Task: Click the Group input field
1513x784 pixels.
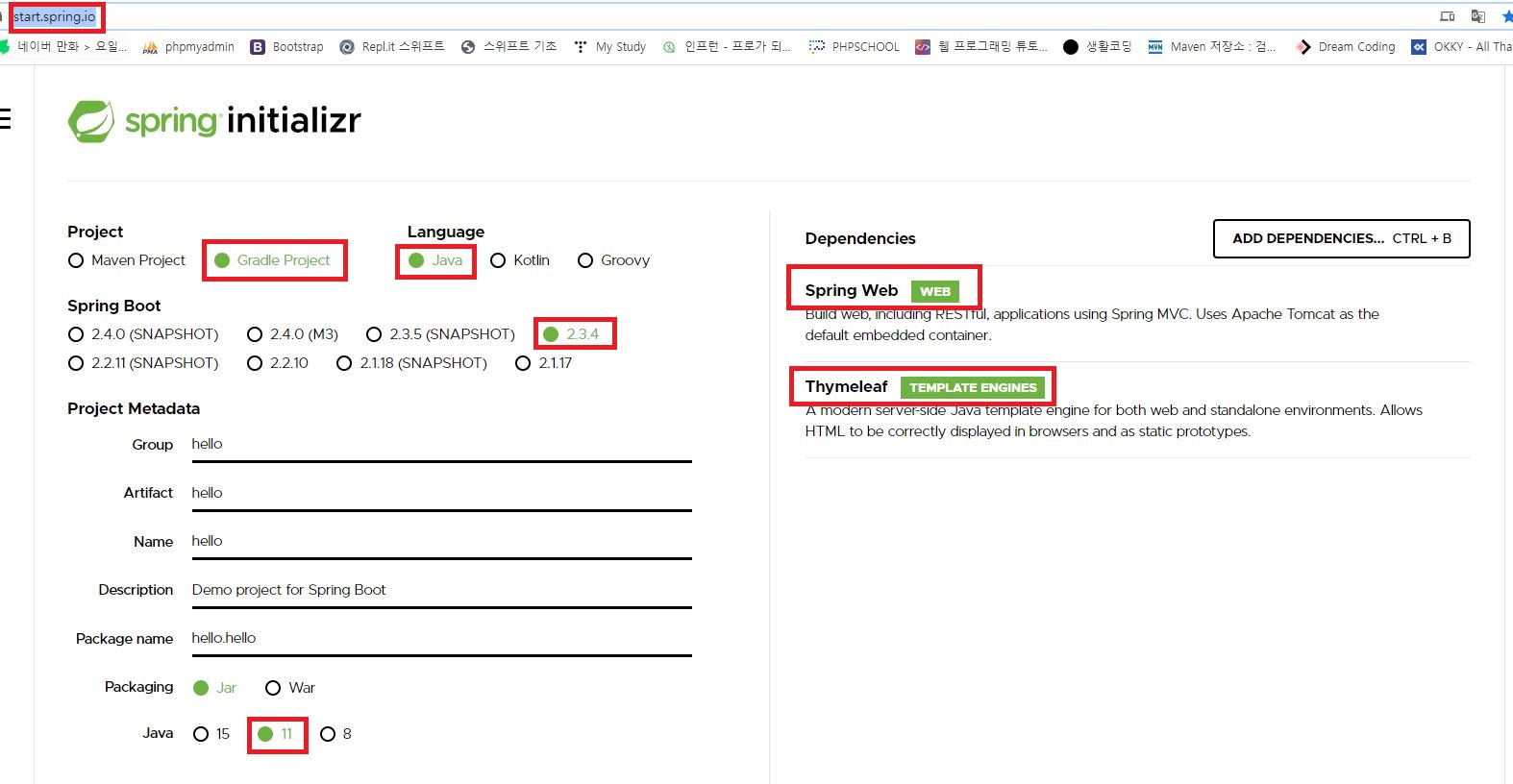Action: pos(441,445)
